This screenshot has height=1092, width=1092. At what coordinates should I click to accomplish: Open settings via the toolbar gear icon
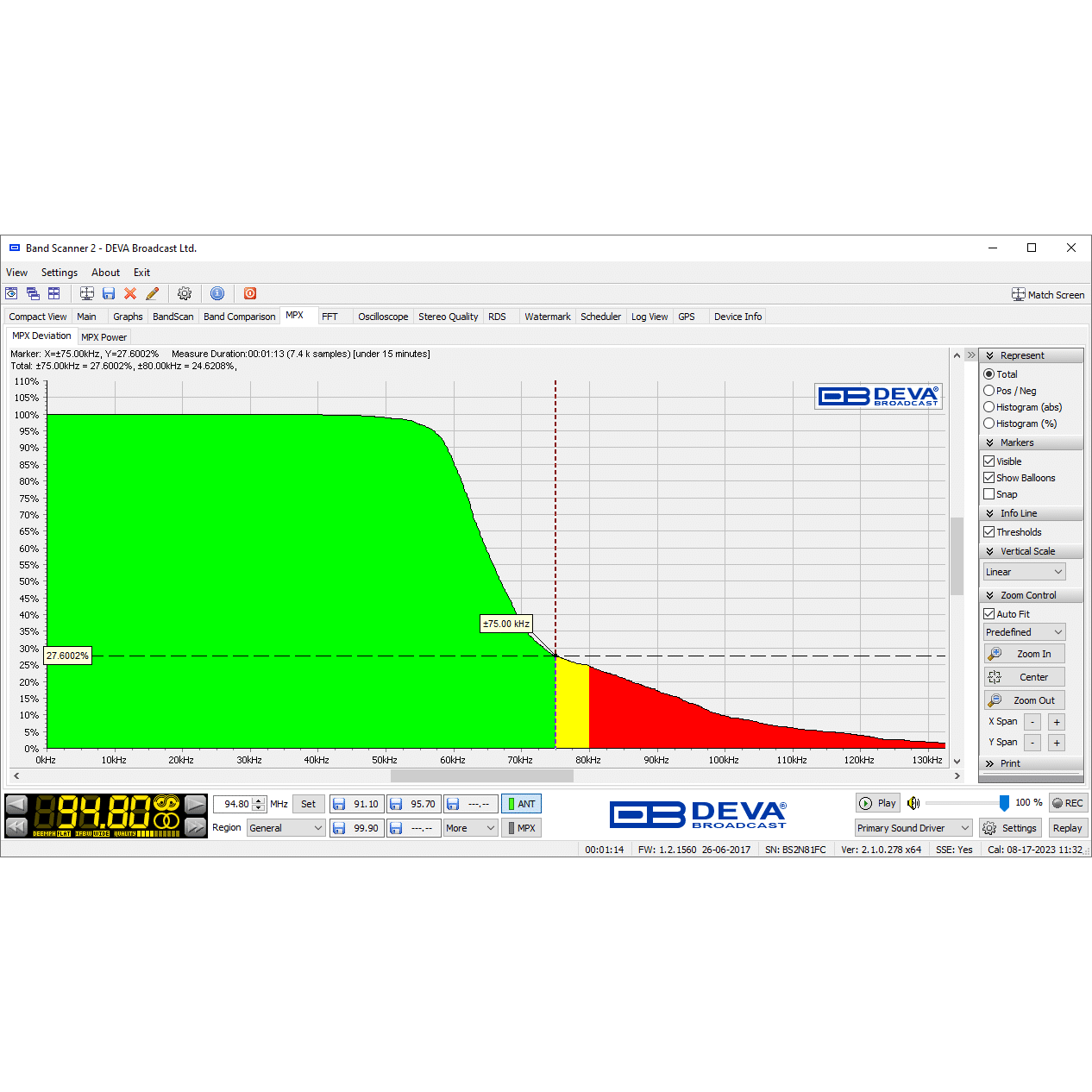[185, 294]
